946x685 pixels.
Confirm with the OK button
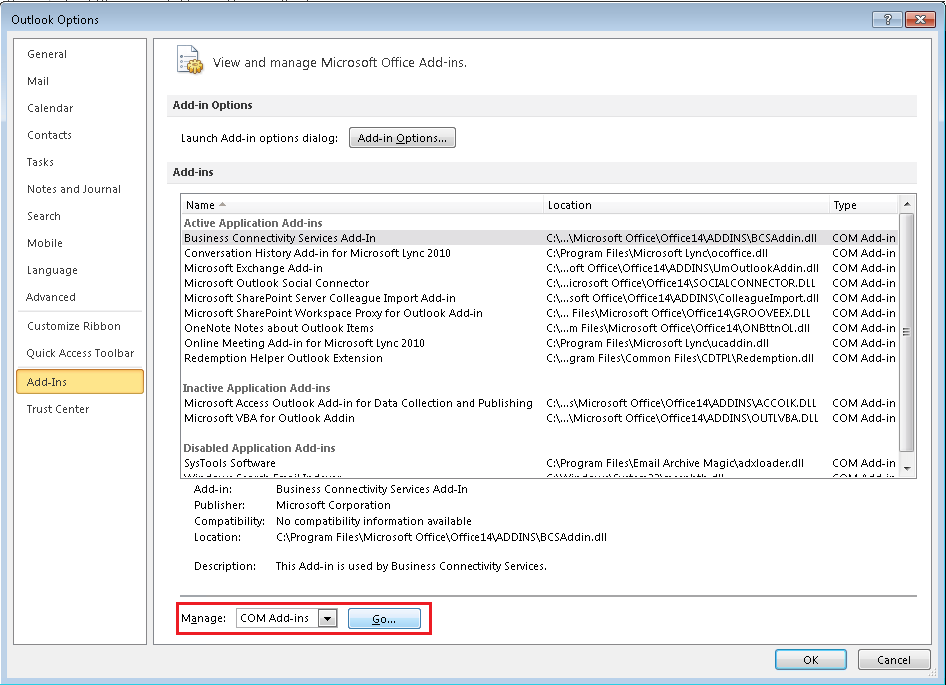pyautogui.click(x=810, y=660)
